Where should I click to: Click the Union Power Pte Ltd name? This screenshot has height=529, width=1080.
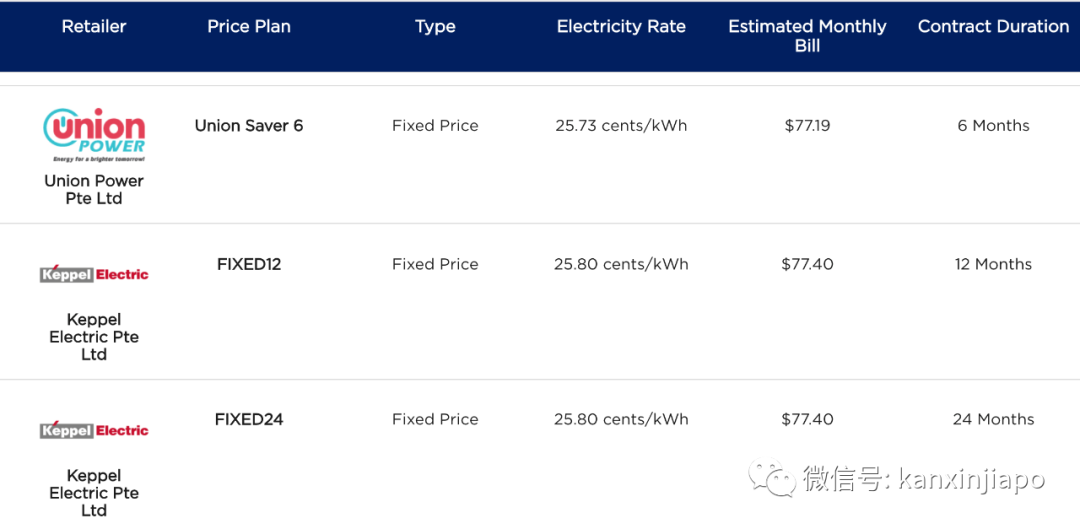(94, 190)
